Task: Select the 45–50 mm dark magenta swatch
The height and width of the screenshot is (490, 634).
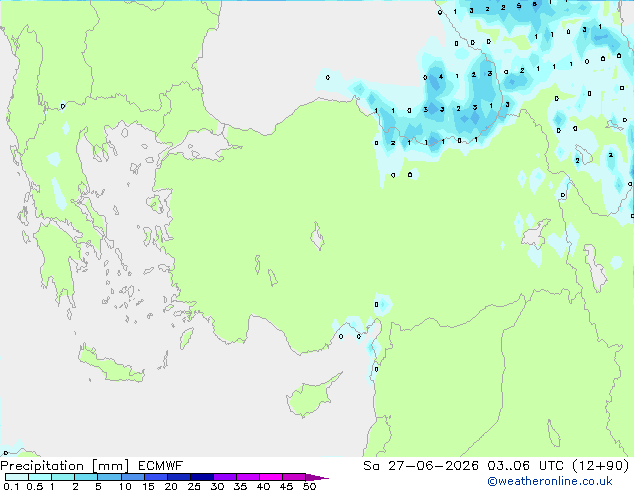Action: (294, 477)
